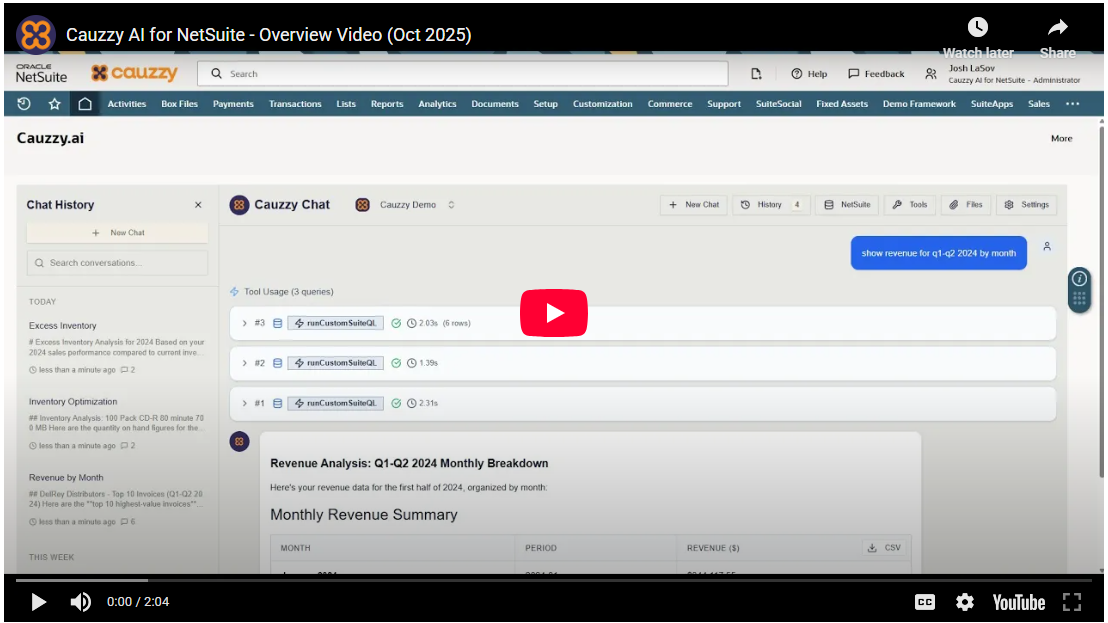
Task: Toggle closed captions with the CC button
Action: pos(925,602)
